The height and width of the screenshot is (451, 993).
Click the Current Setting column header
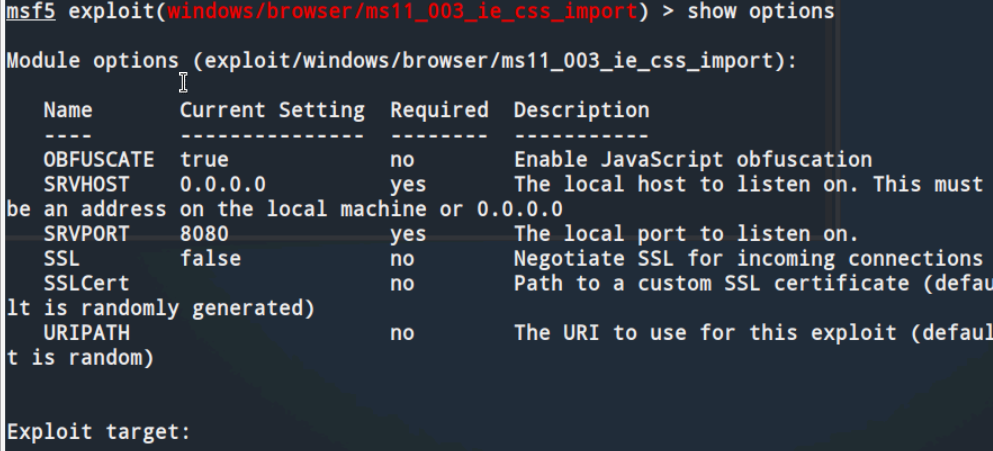[x=272, y=110]
